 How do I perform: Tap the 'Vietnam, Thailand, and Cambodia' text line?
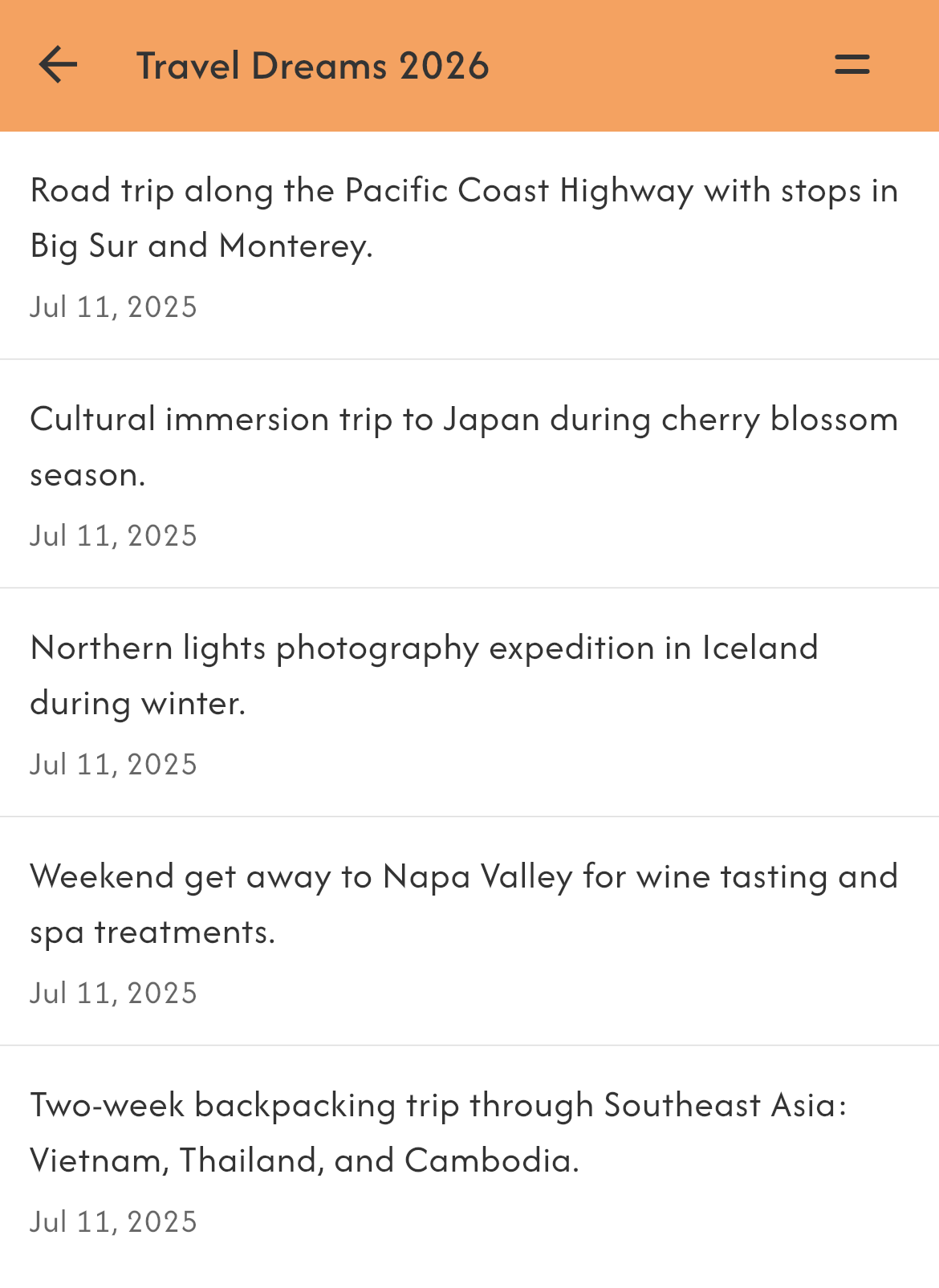[304, 1161]
